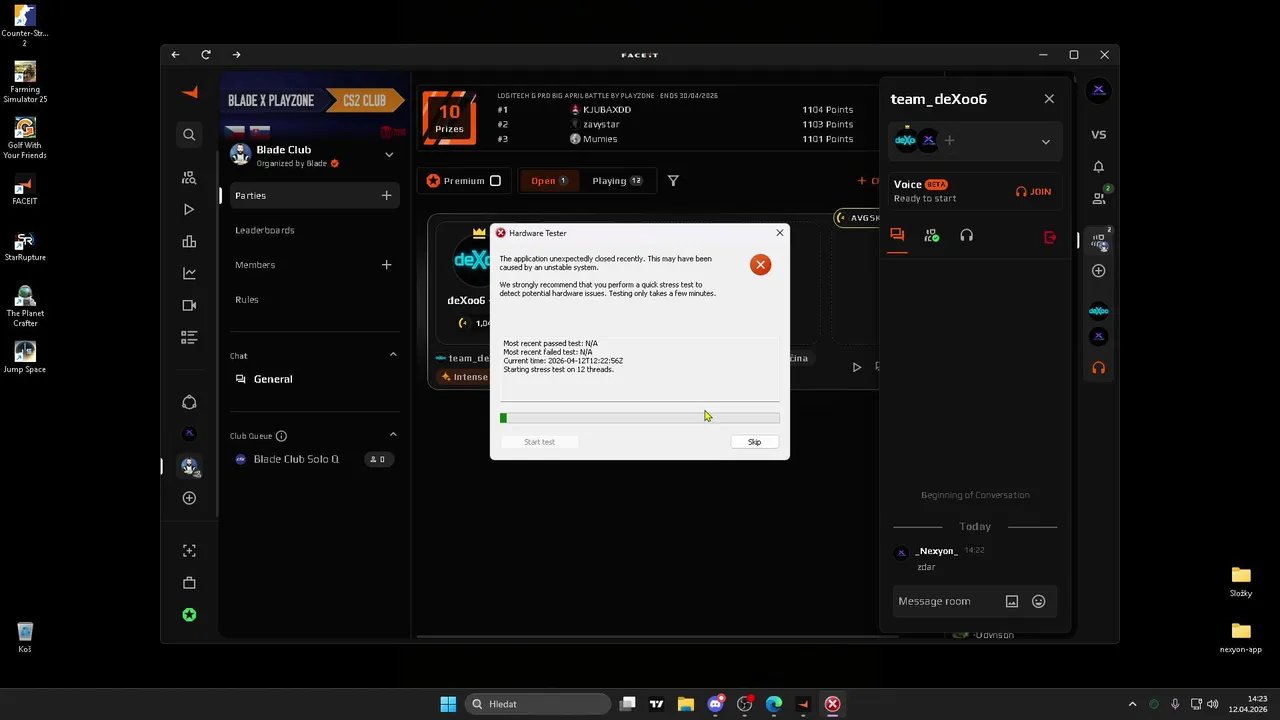
Task: Open the emoji picker in message box
Action: click(1038, 601)
